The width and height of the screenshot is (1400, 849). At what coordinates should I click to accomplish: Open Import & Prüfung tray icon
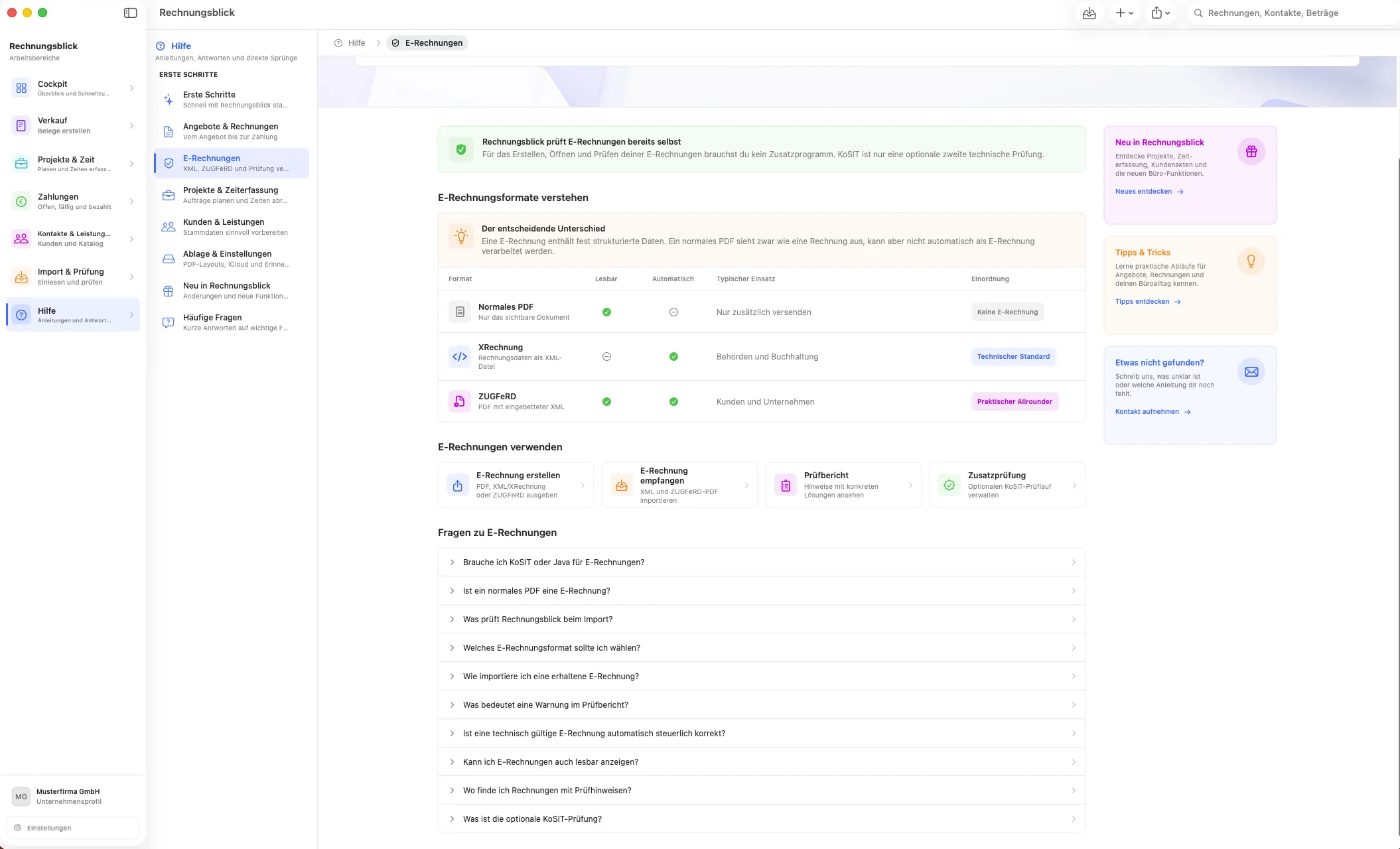(x=21, y=277)
